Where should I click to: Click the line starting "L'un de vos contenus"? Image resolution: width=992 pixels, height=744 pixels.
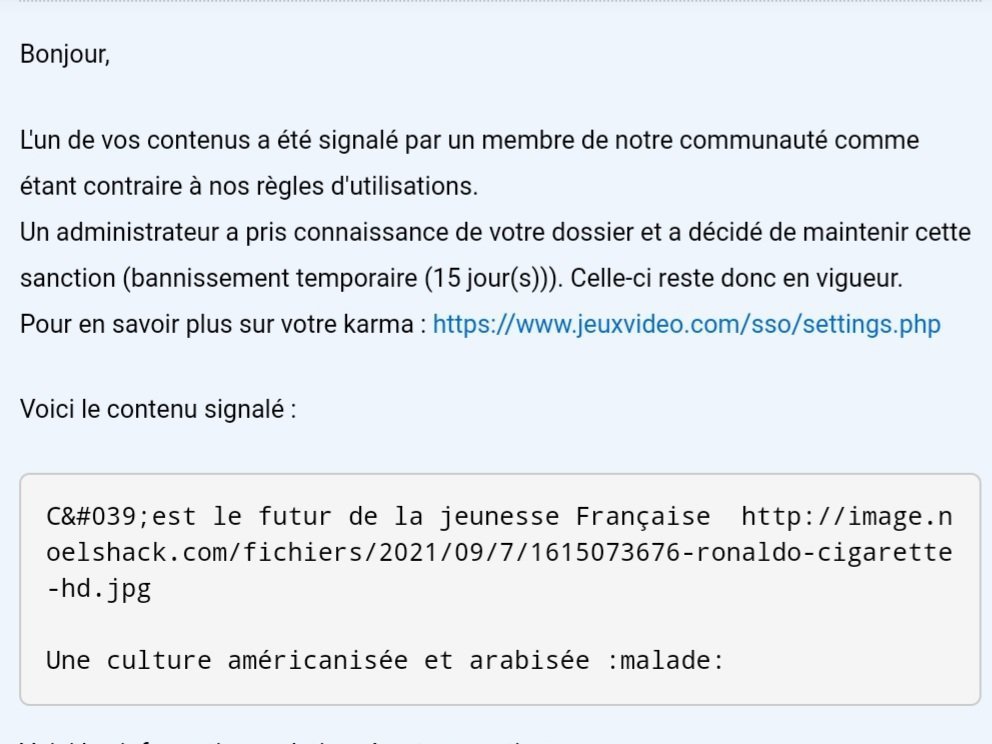pos(469,140)
